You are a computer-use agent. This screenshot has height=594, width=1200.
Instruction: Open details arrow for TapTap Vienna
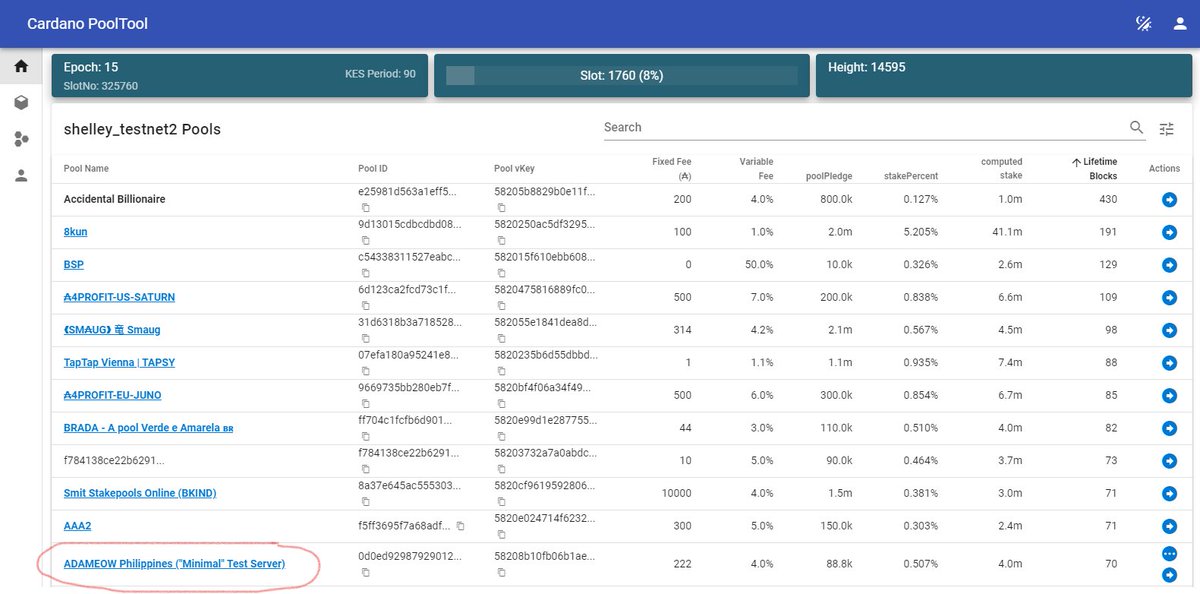pos(1169,363)
